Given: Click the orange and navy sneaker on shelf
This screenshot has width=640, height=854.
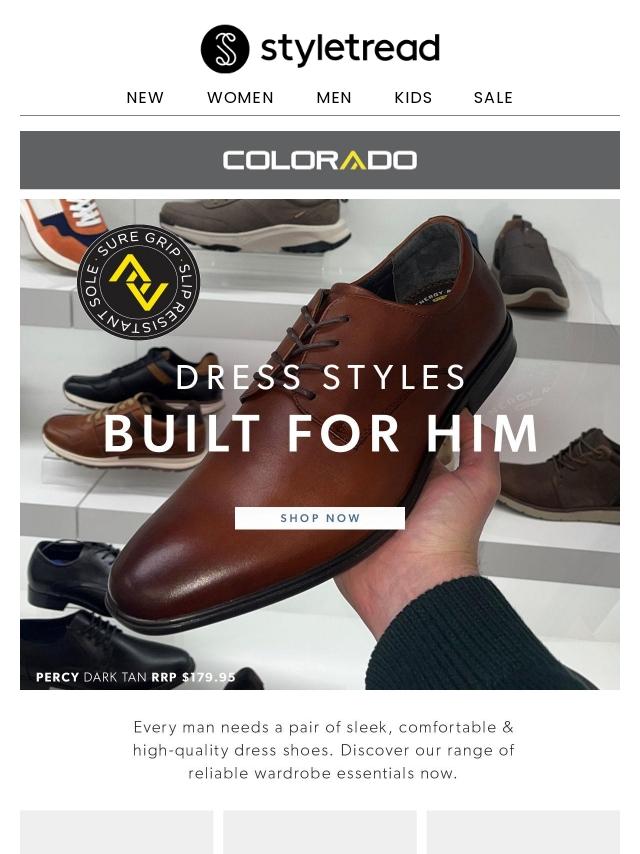Looking at the screenshot, I should [64, 231].
